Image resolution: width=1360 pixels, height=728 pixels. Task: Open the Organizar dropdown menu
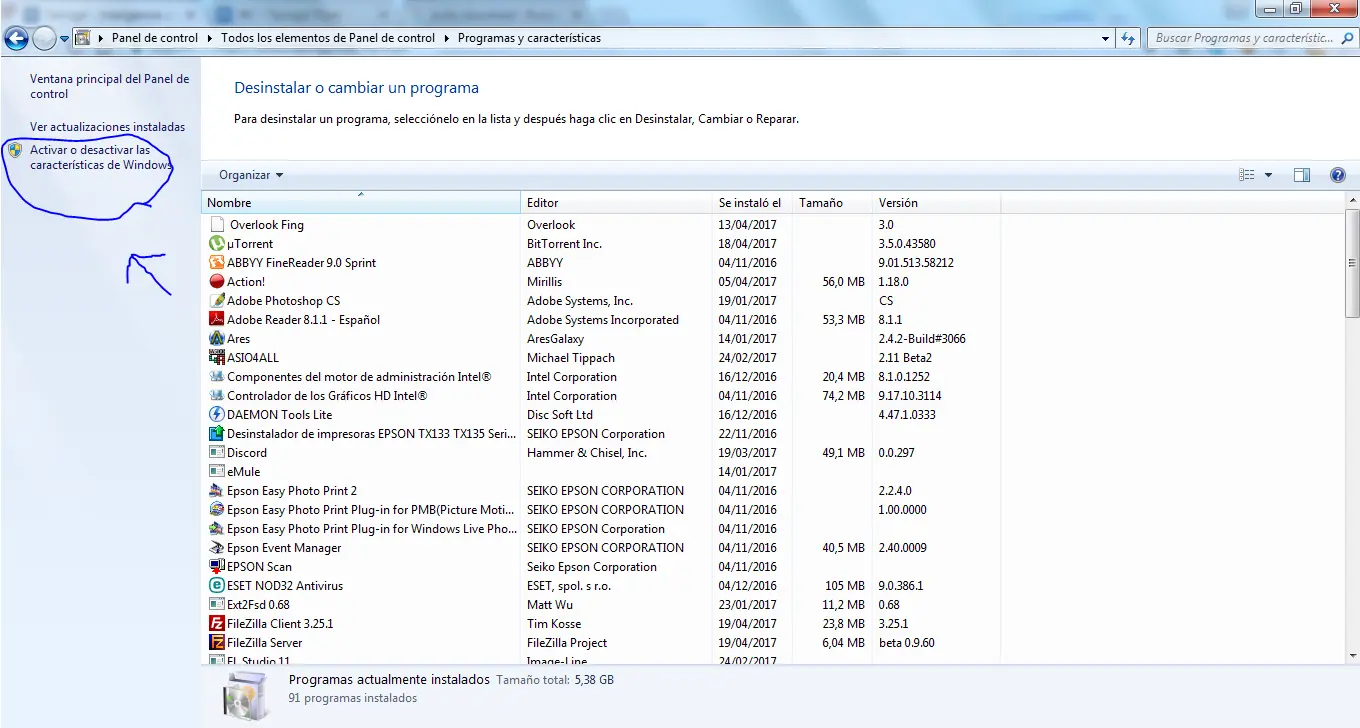point(251,175)
